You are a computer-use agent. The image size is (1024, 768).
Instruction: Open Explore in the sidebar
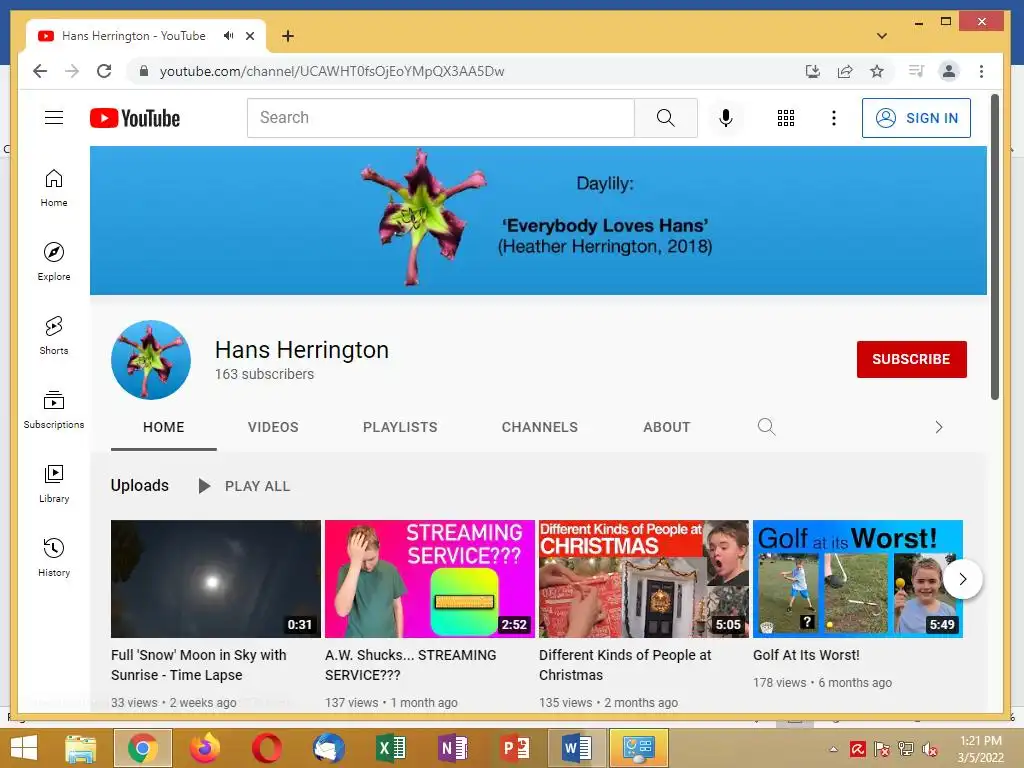pos(54,261)
